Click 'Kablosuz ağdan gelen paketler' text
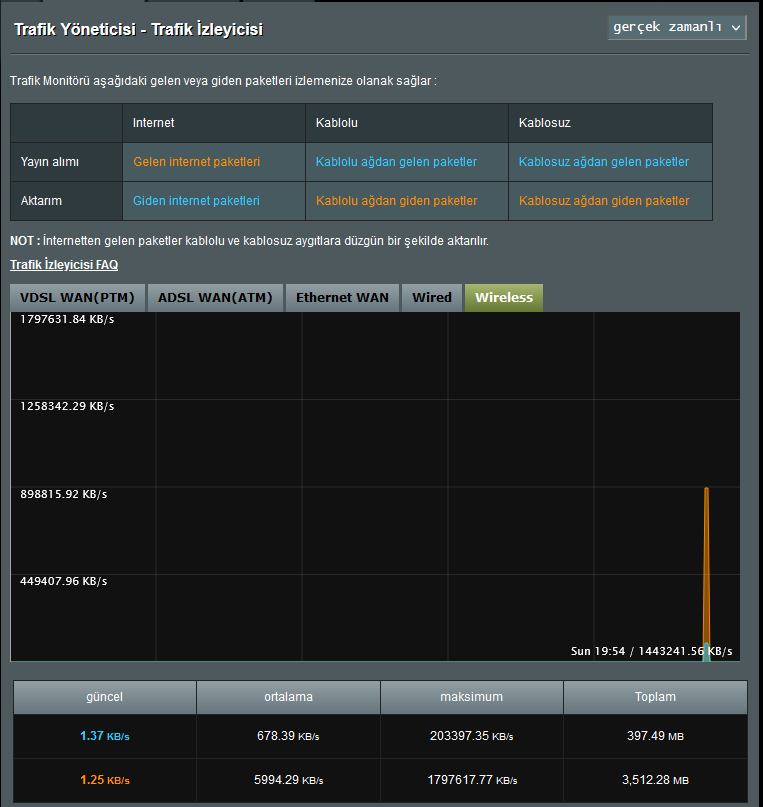The width and height of the screenshot is (763, 807). coord(604,162)
